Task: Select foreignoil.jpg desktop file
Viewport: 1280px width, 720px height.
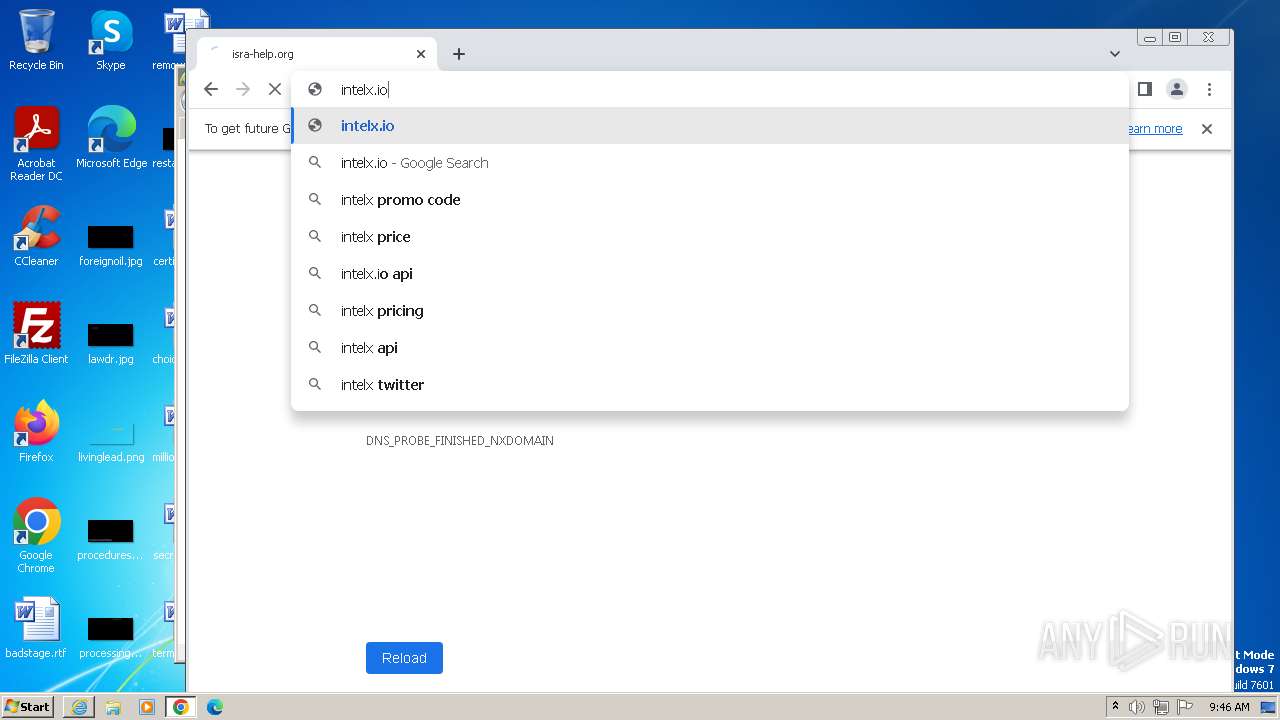Action: 111,246
